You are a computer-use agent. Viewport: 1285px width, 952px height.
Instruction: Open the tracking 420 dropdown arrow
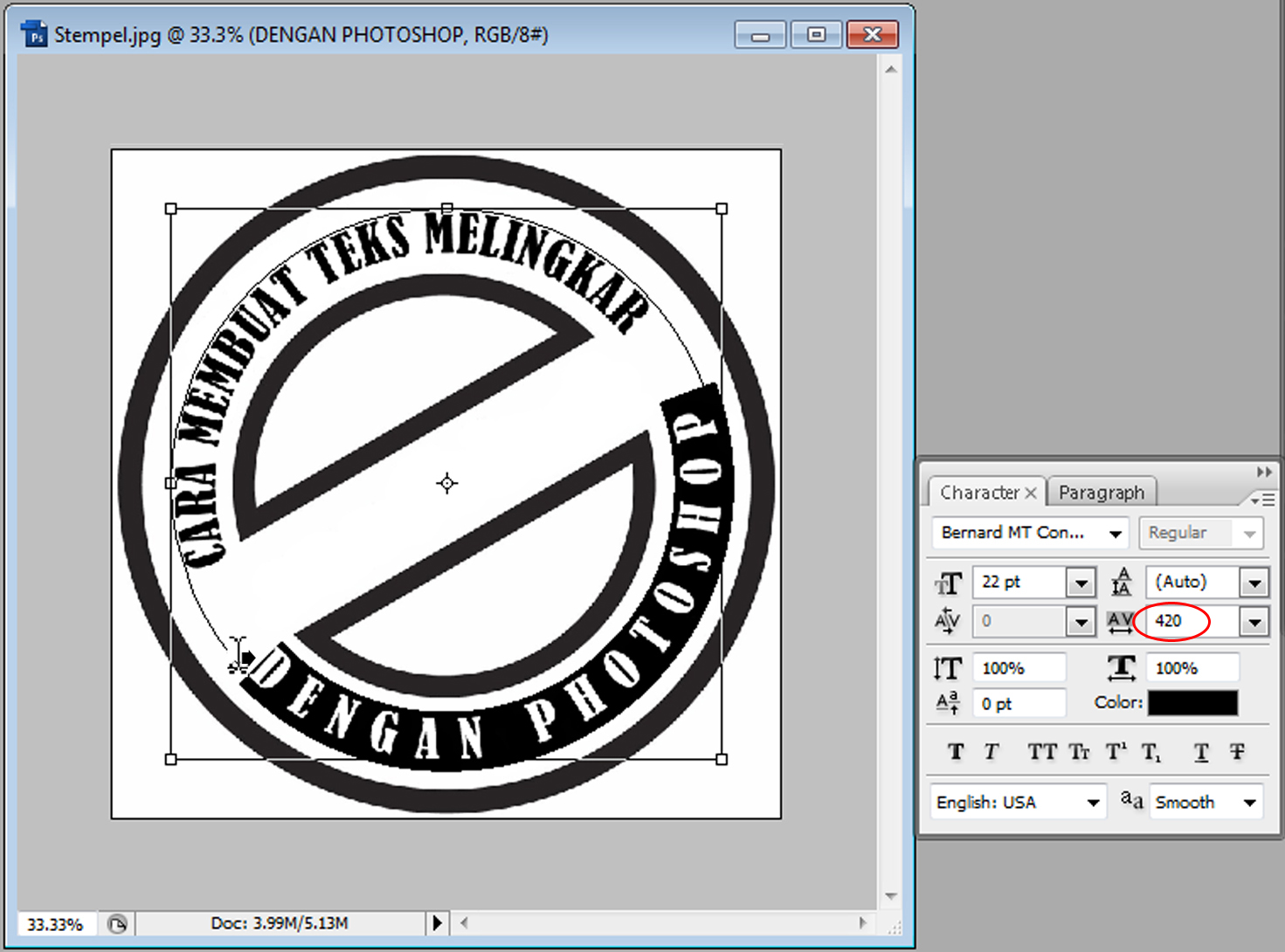1254,622
